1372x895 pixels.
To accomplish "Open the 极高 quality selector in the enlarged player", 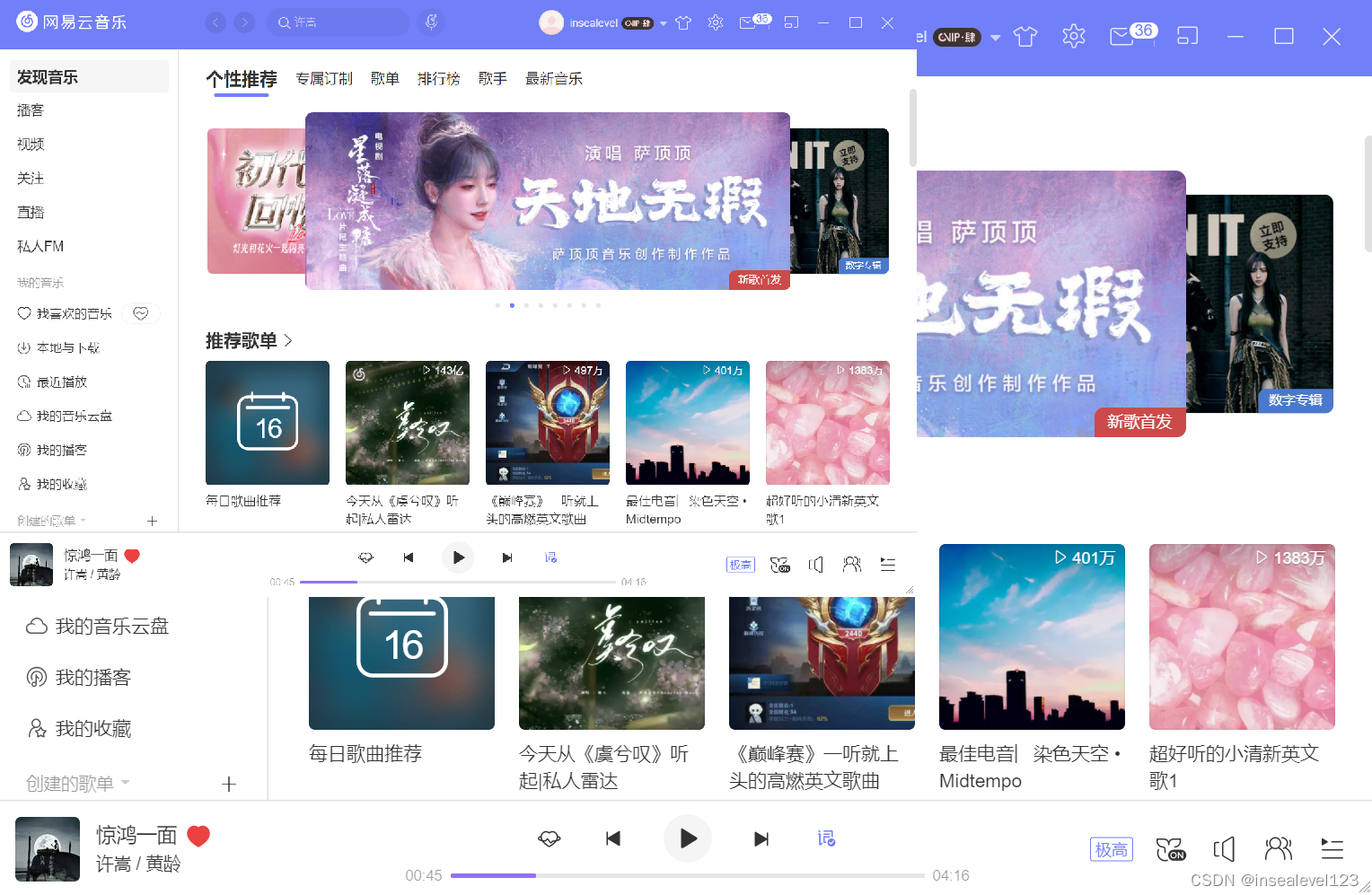I will pyautogui.click(x=1112, y=849).
